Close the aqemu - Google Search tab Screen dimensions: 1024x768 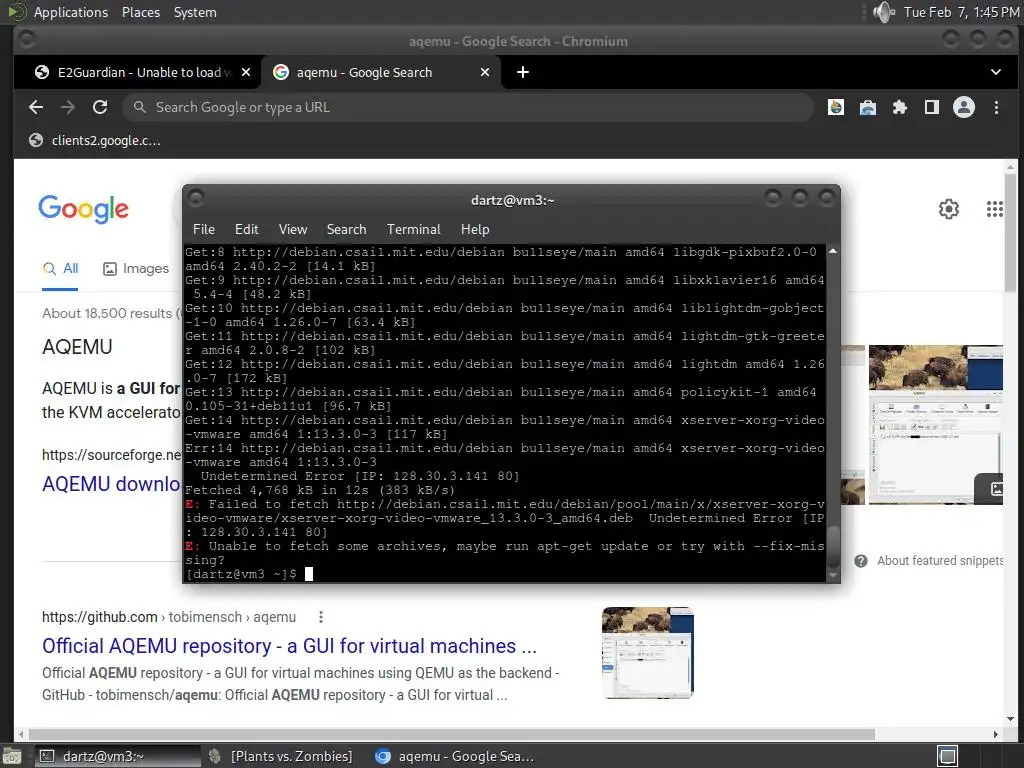485,72
